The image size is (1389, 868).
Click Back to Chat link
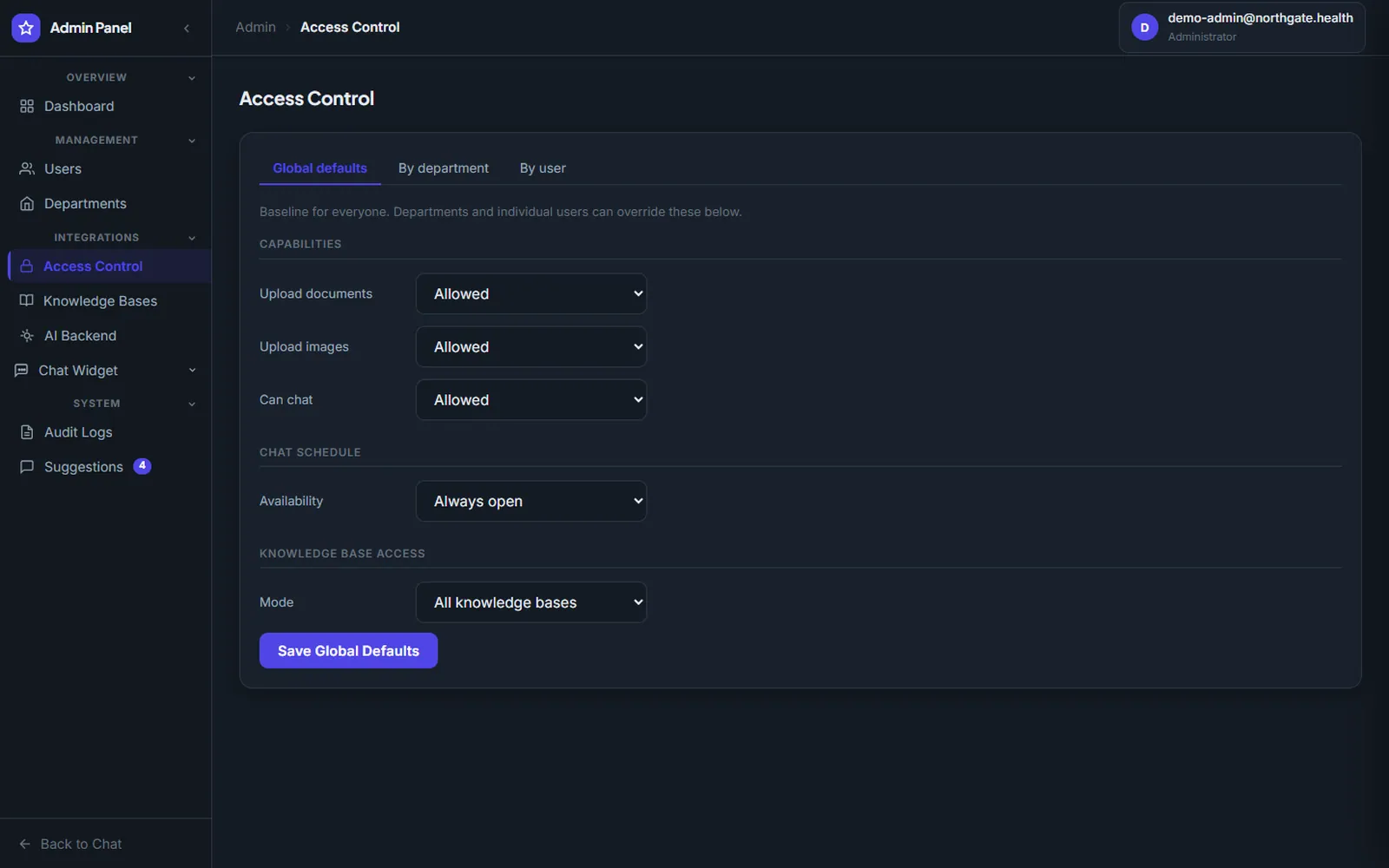click(70, 844)
